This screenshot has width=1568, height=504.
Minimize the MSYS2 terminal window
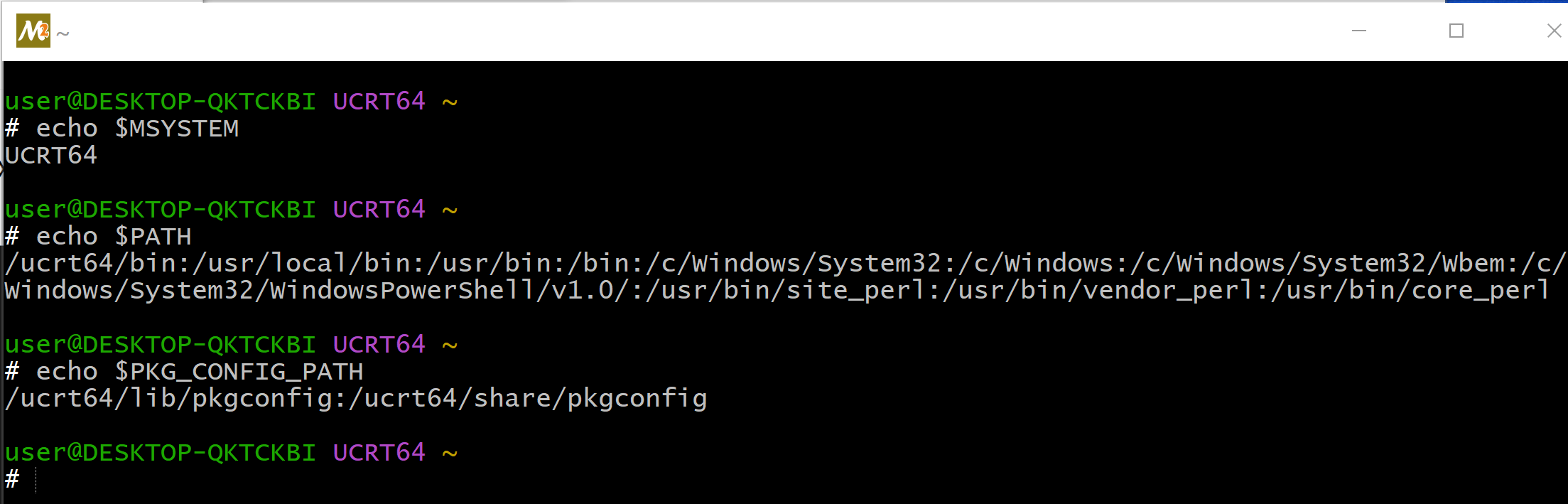(1358, 31)
